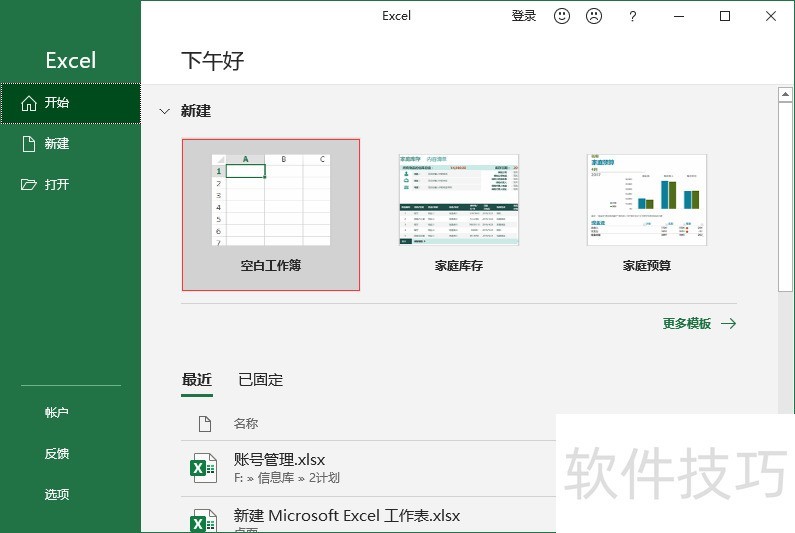
Task: Select 新建 in the left sidebar
Action: click(70, 144)
